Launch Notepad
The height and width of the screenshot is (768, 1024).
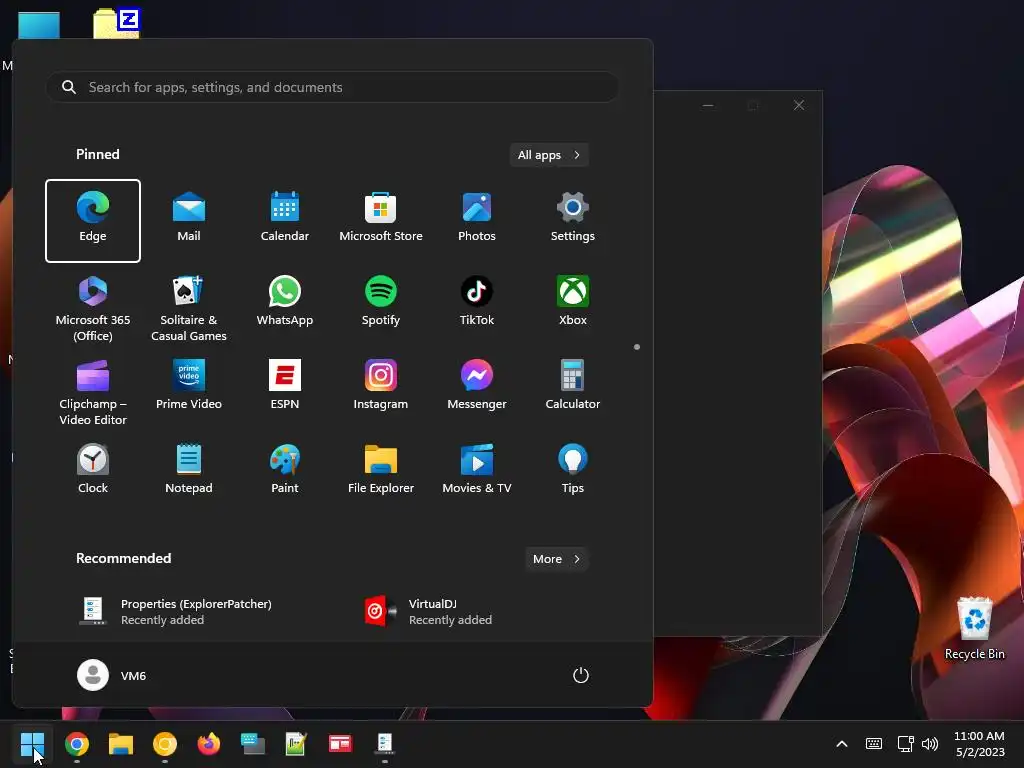(x=189, y=472)
